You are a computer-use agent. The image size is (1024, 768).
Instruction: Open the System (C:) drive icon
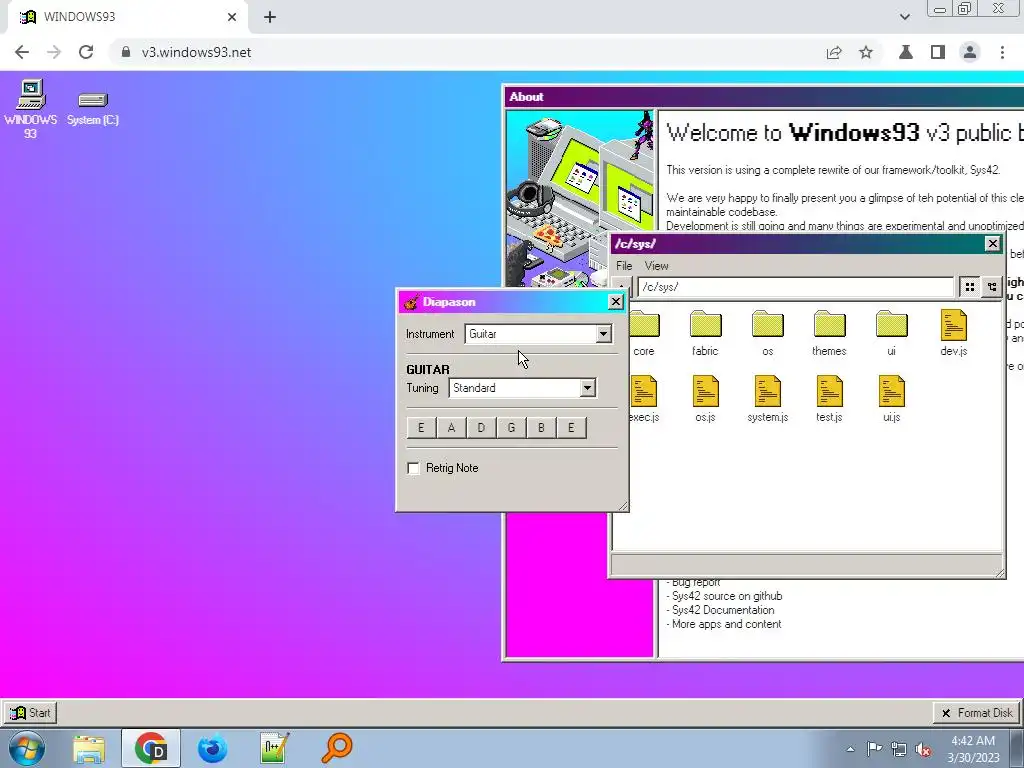click(92, 108)
